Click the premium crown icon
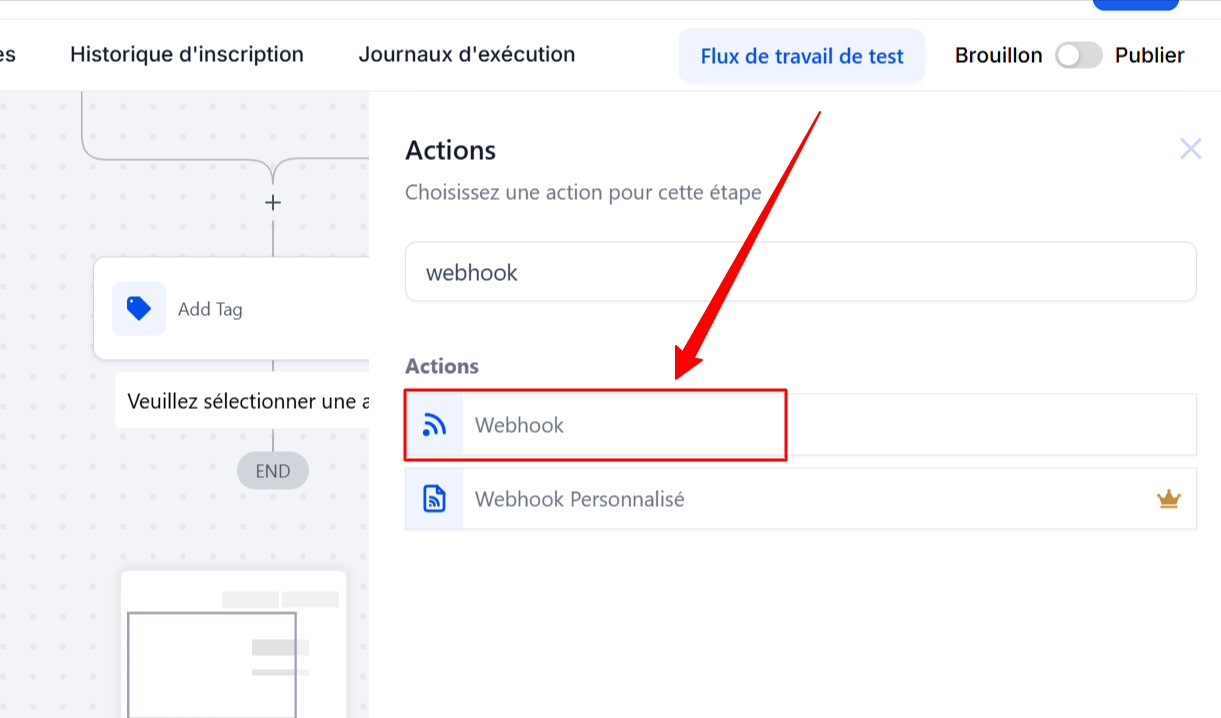 point(1169,499)
